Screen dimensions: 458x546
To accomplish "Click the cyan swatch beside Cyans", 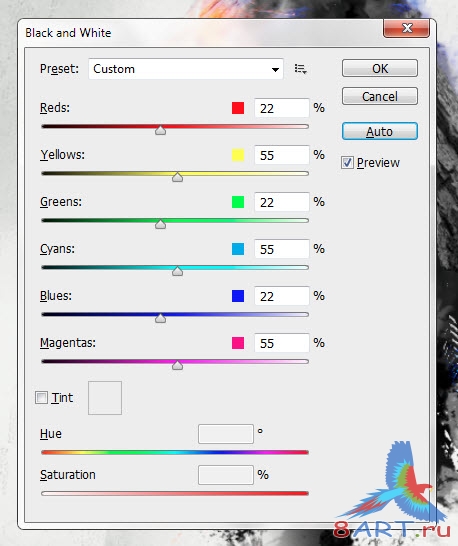I will pos(238,249).
